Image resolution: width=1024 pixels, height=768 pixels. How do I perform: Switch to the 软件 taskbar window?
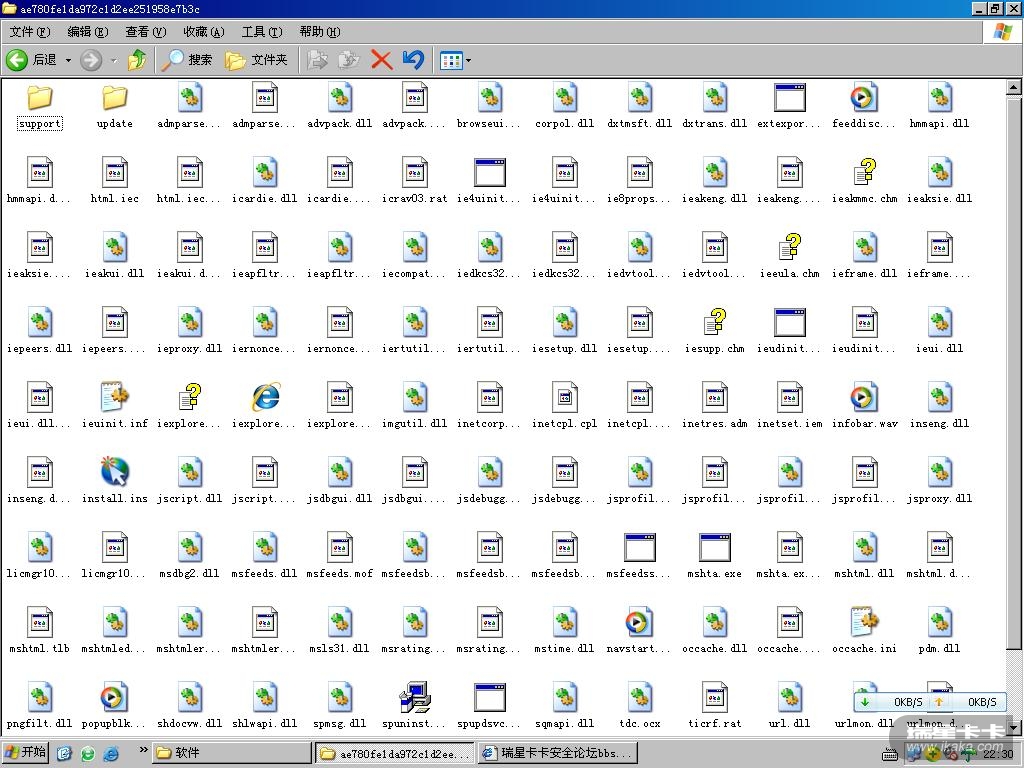point(231,753)
